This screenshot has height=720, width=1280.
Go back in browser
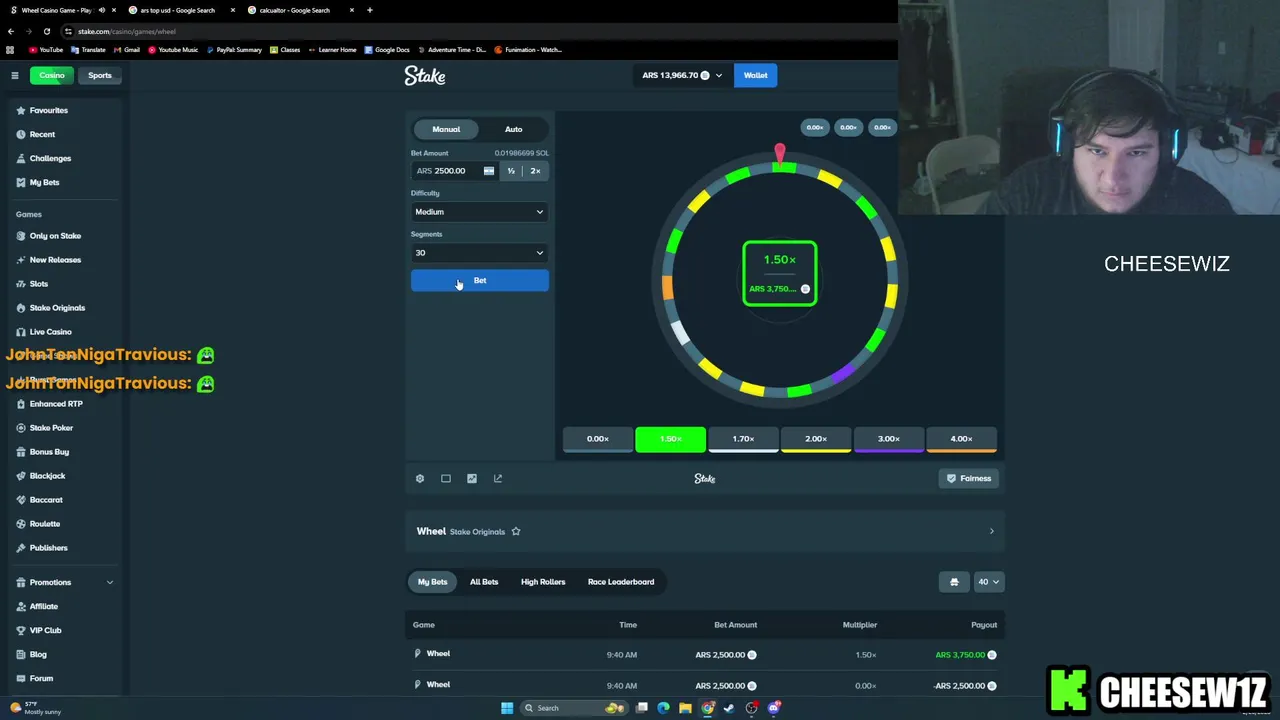point(11,31)
